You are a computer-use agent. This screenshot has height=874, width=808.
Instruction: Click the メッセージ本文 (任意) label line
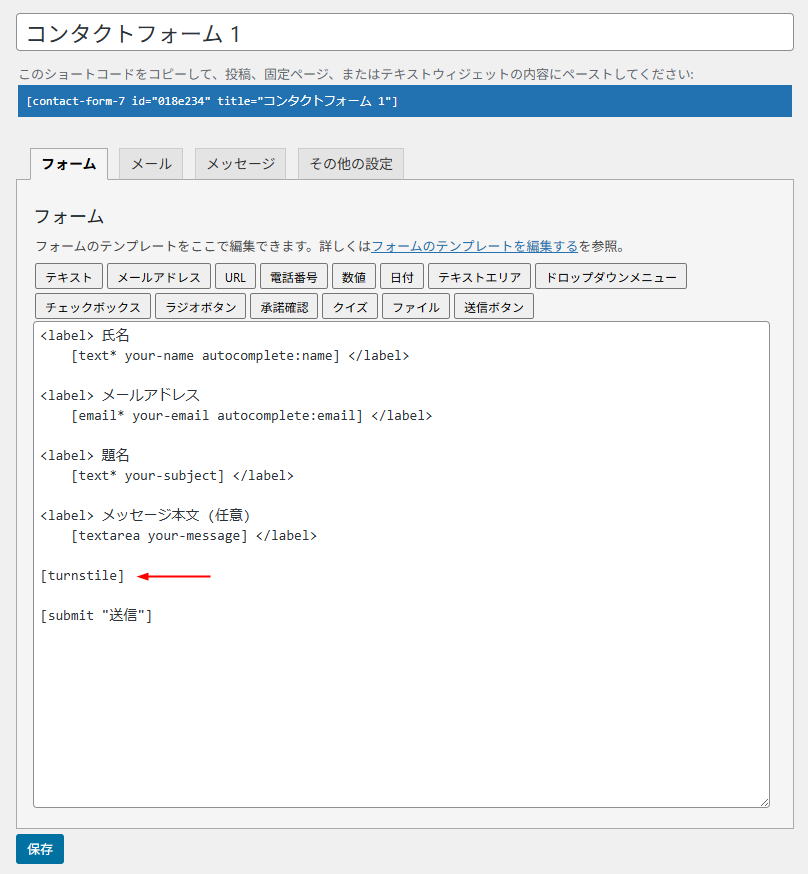145,516
